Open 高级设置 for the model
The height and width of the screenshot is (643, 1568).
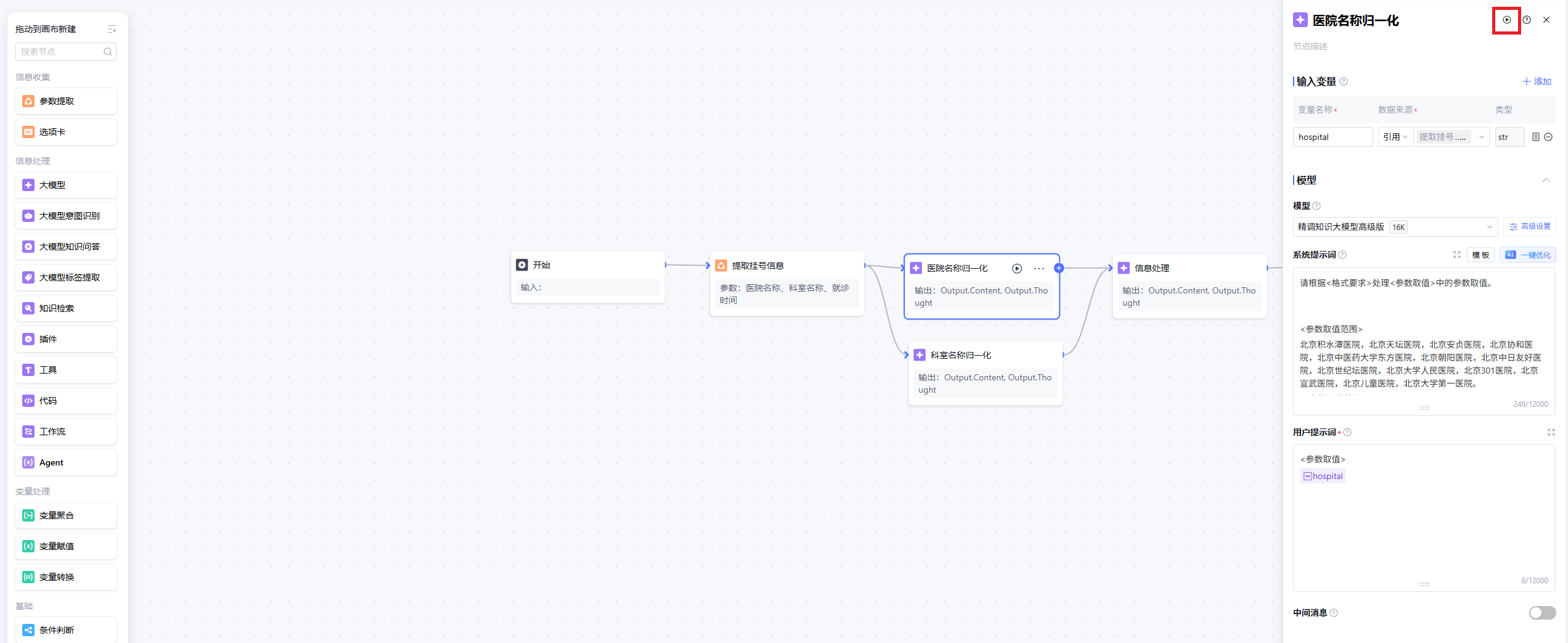[1529, 226]
